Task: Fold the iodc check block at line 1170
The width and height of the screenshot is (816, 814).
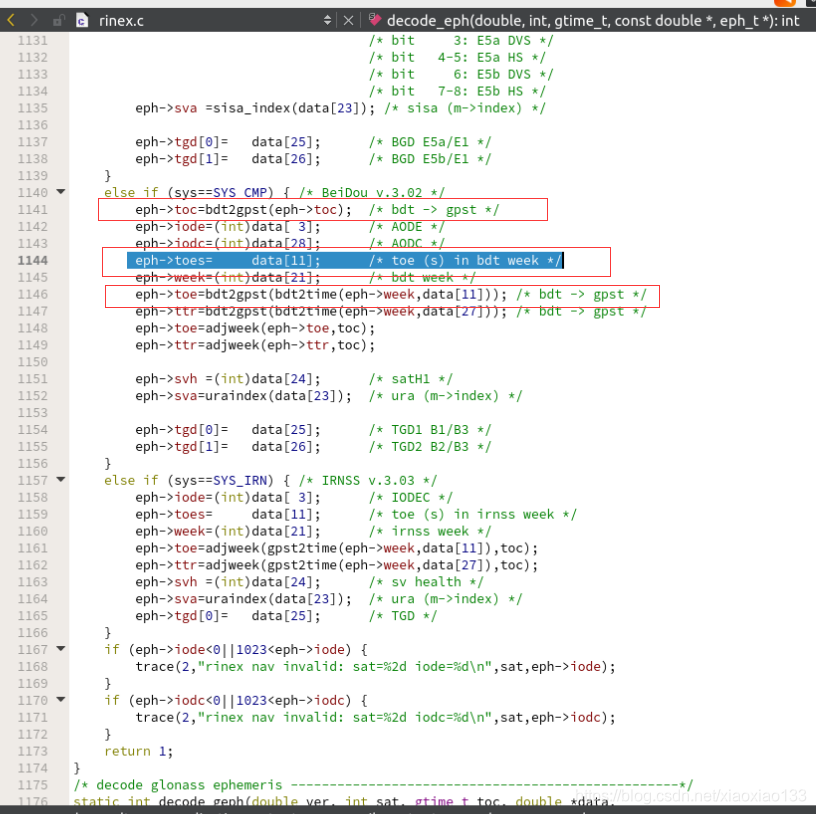Action: [x=61, y=699]
